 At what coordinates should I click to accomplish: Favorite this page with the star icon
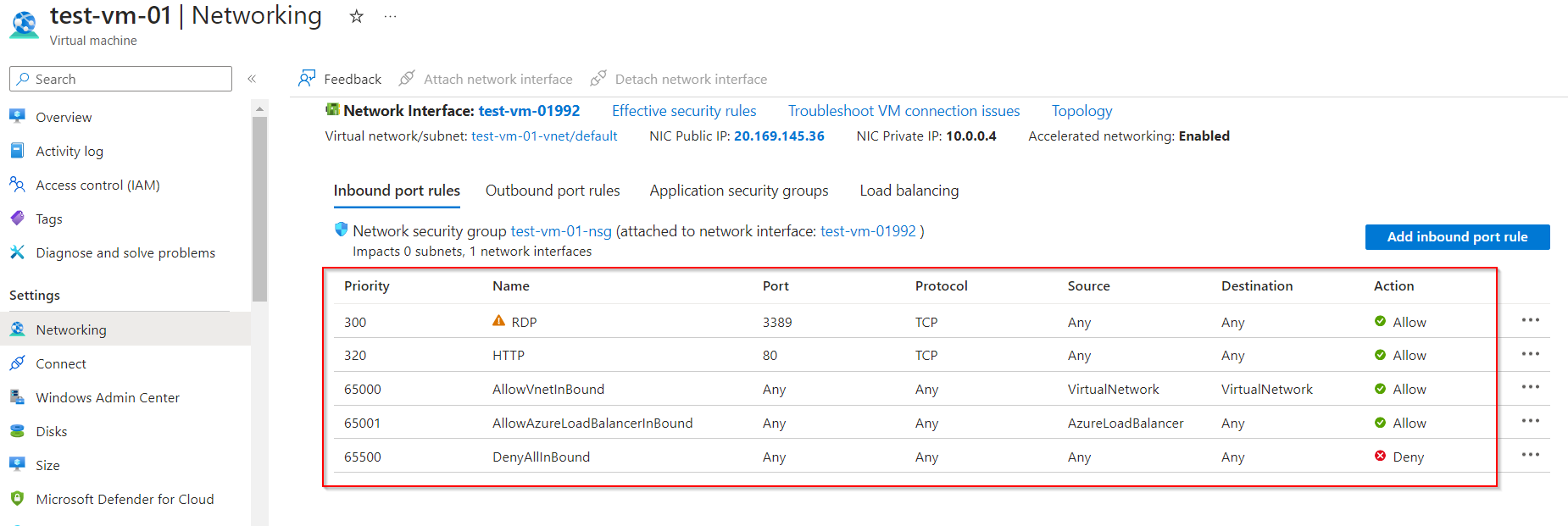pos(357,16)
